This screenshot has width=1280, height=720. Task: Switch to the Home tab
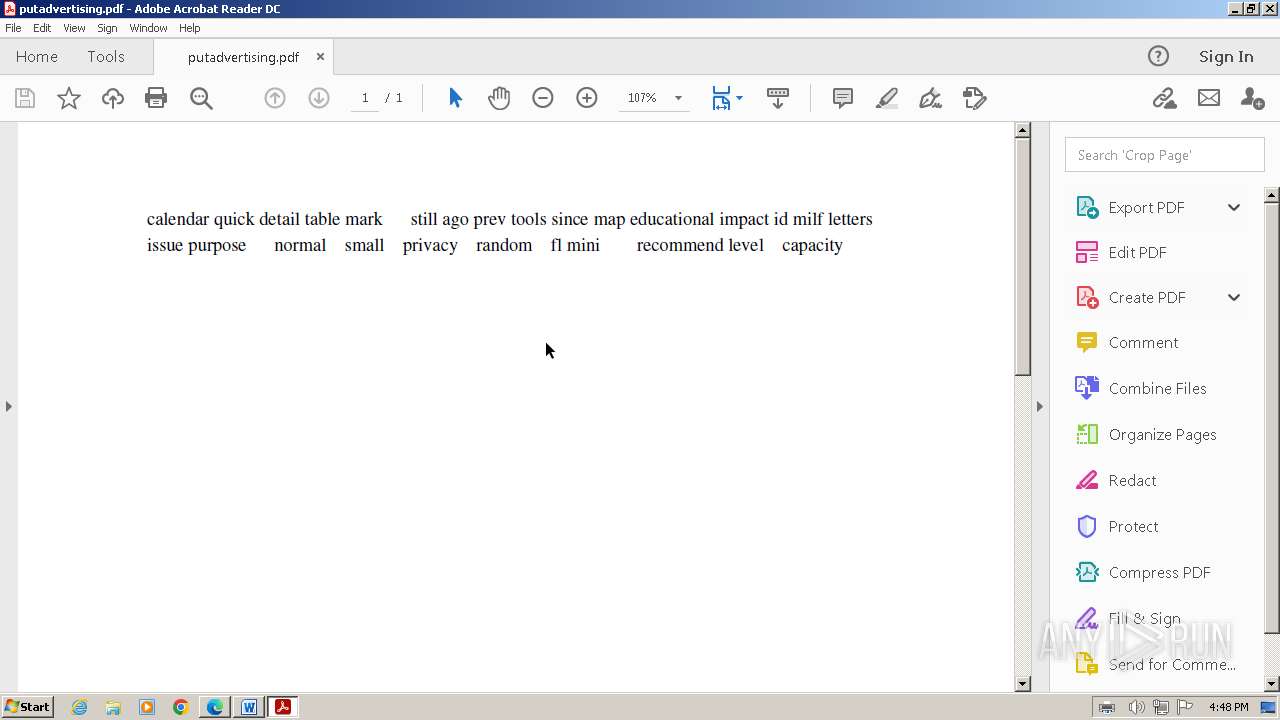click(37, 56)
